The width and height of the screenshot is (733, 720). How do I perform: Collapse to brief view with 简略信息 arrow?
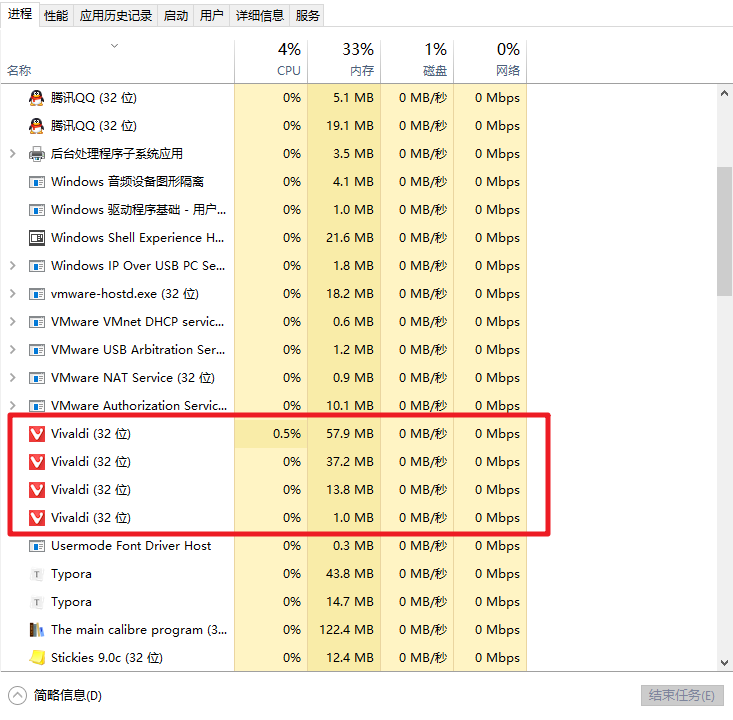click(x=17, y=695)
